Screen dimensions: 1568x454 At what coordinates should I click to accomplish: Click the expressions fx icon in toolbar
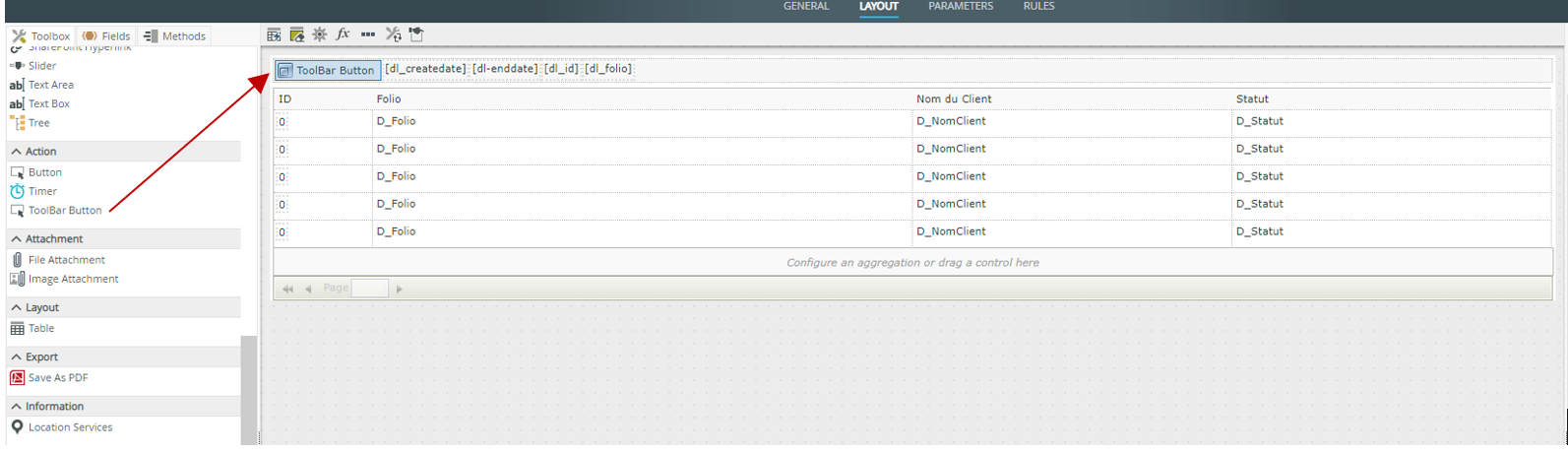coord(343,34)
